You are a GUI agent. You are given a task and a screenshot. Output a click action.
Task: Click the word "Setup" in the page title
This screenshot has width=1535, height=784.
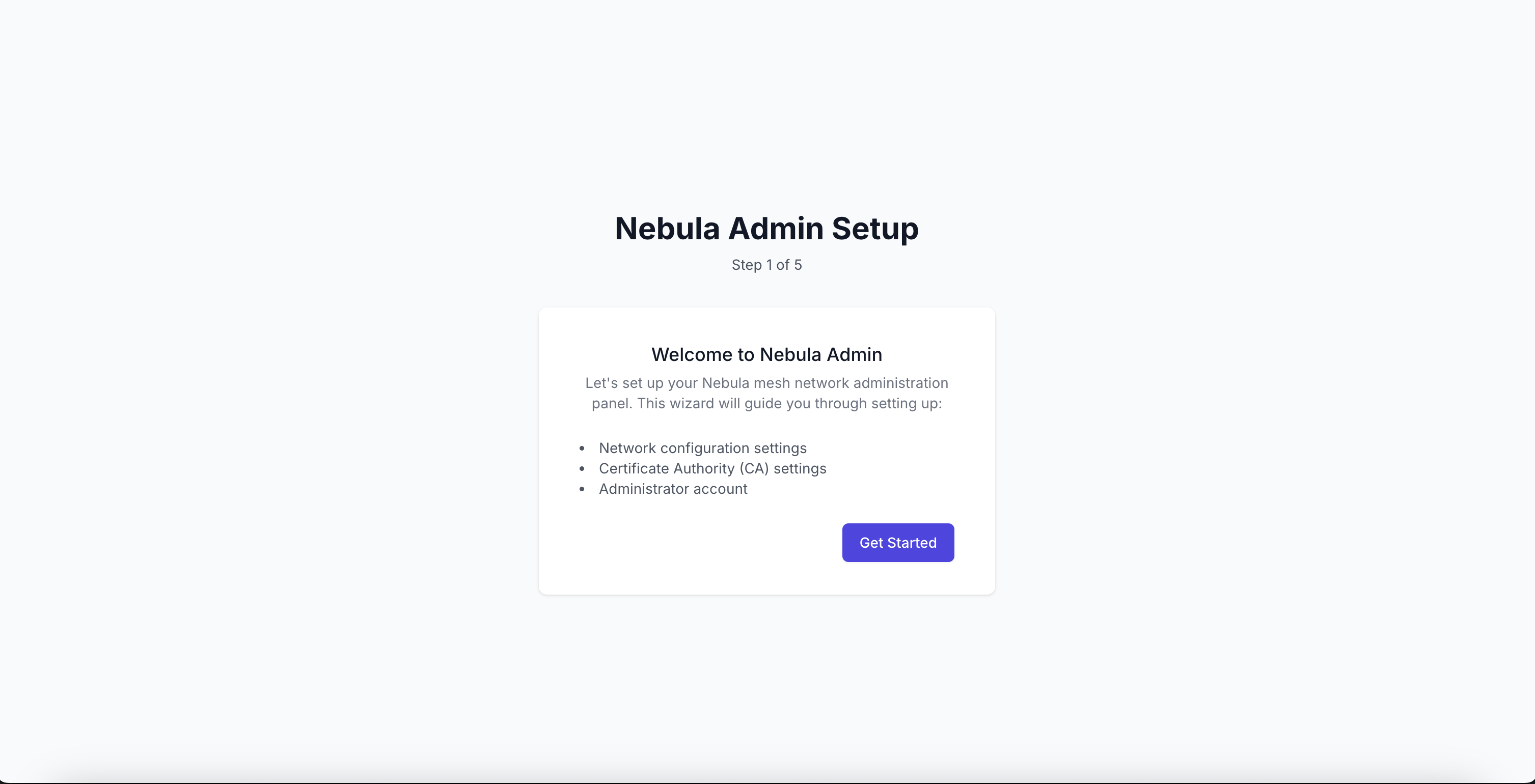click(x=875, y=229)
